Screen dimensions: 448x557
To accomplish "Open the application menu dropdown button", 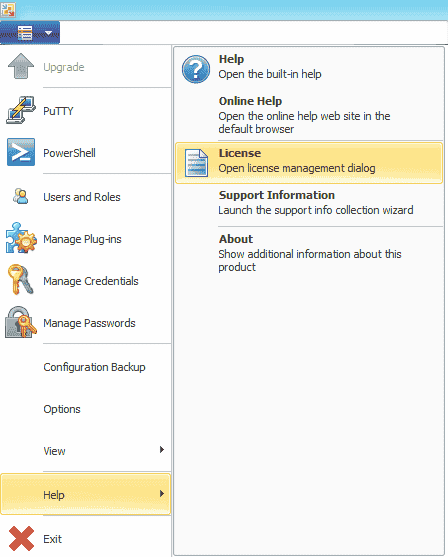I will click(30, 33).
